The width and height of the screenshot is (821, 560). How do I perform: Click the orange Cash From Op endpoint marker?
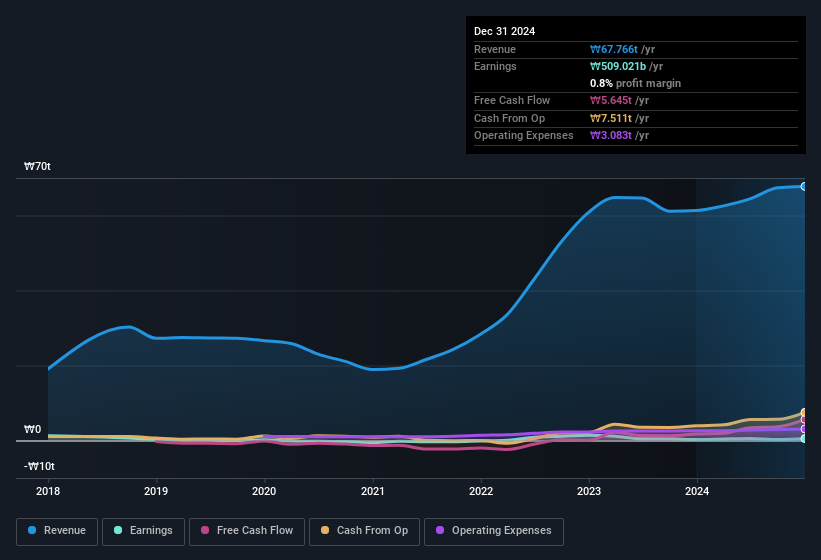pos(804,412)
